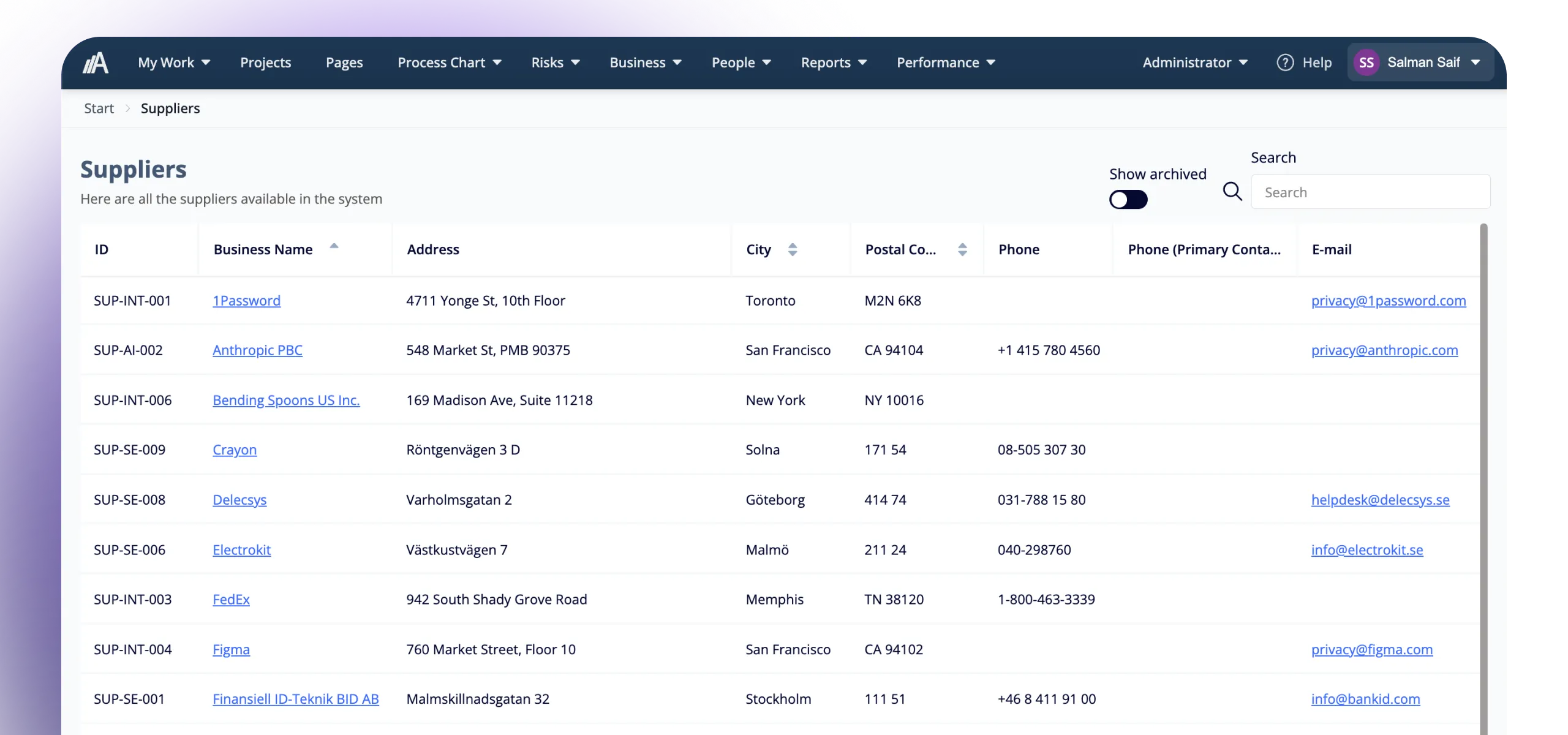Image resolution: width=1568 pixels, height=735 pixels.
Task: Email privacy@1password.com
Action: pyautogui.click(x=1389, y=301)
